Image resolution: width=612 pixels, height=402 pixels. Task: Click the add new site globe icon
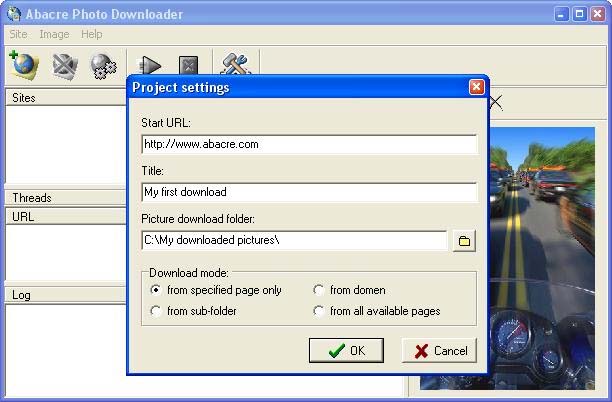[x=22, y=65]
